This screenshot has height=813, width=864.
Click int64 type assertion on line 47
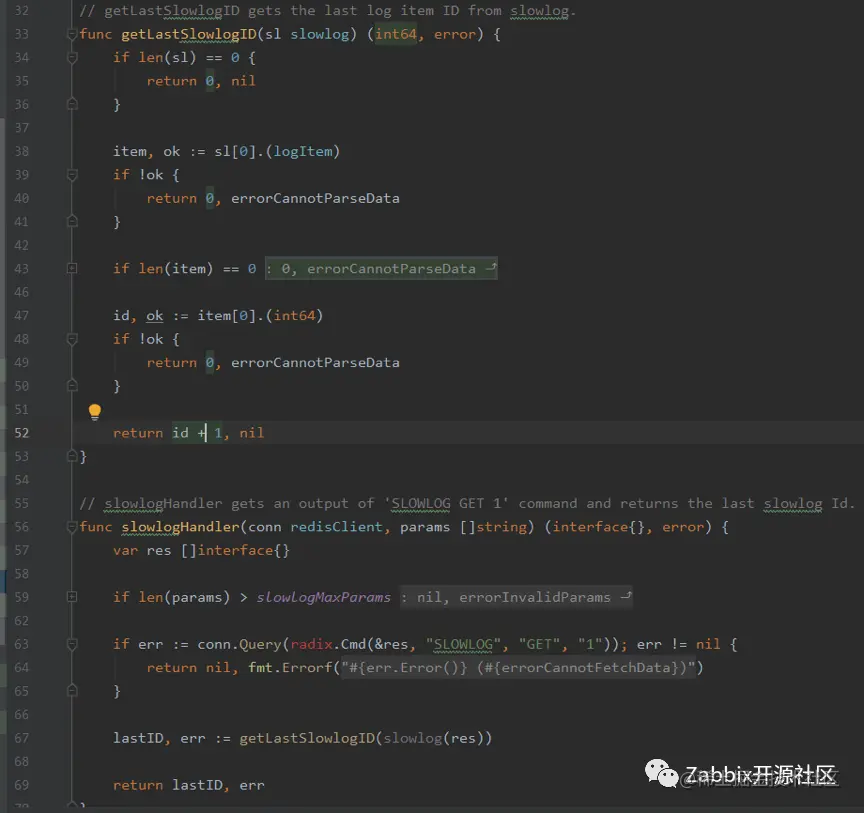[x=295, y=316]
